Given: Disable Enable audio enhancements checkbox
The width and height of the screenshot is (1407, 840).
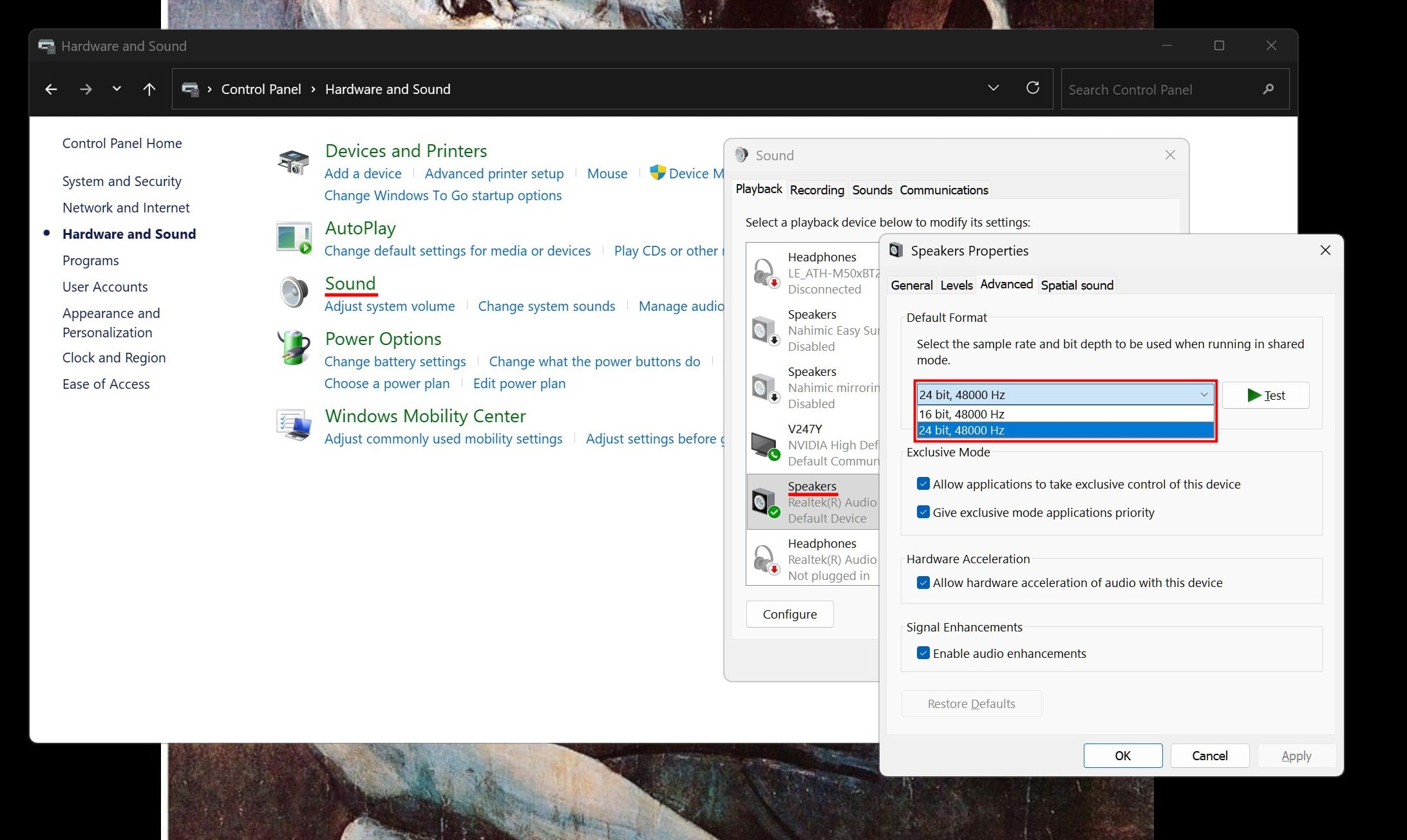Looking at the screenshot, I should (x=923, y=653).
